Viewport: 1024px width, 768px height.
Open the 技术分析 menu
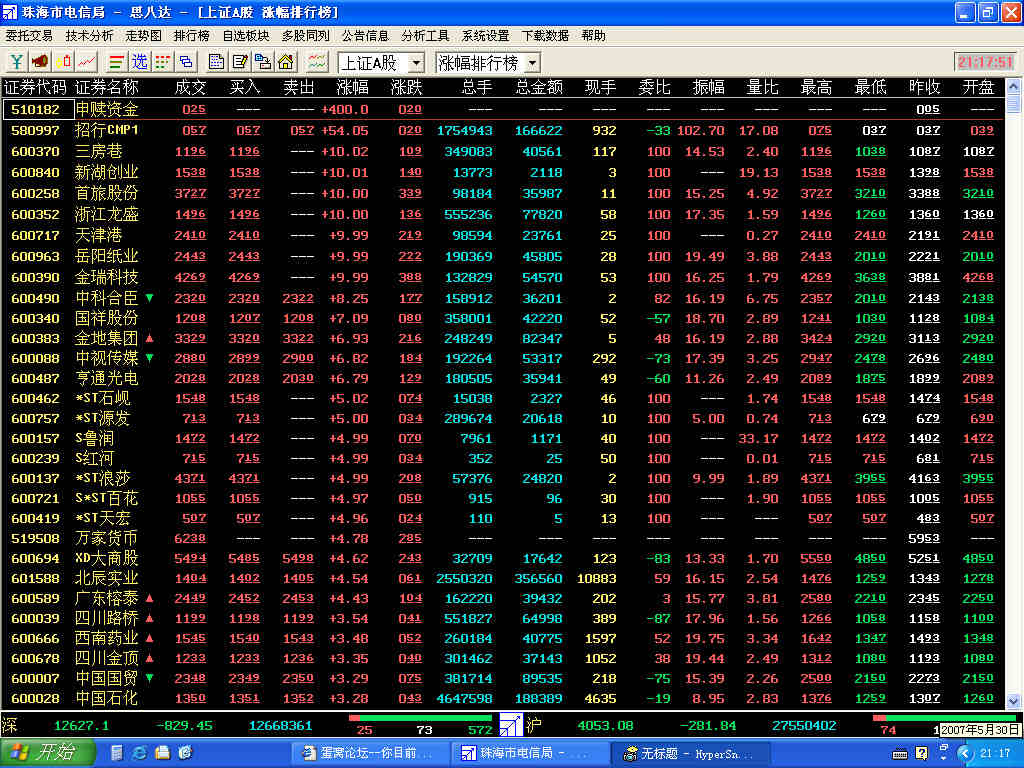click(89, 35)
